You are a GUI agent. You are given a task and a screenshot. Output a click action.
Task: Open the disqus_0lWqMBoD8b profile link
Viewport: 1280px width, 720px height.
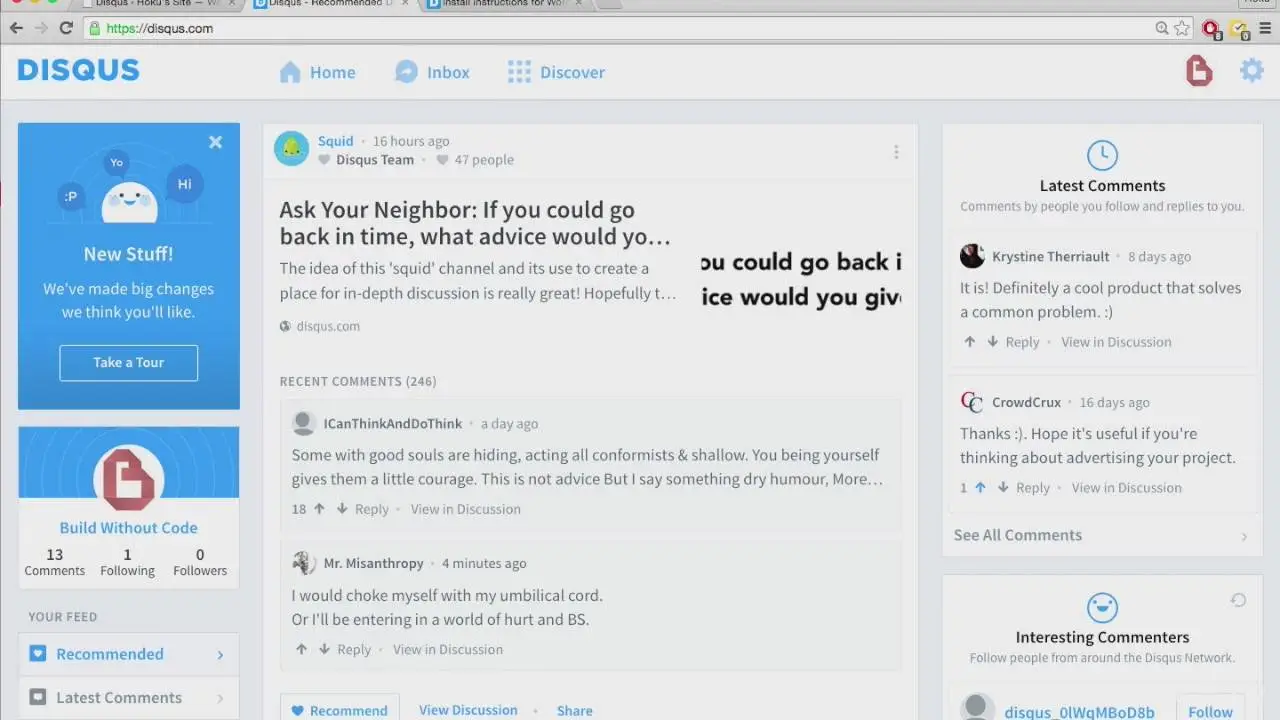1079,713
